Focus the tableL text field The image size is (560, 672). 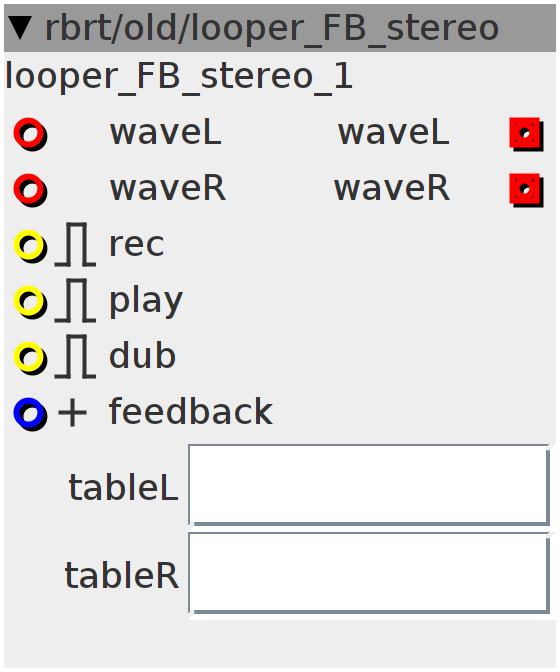[x=369, y=485]
